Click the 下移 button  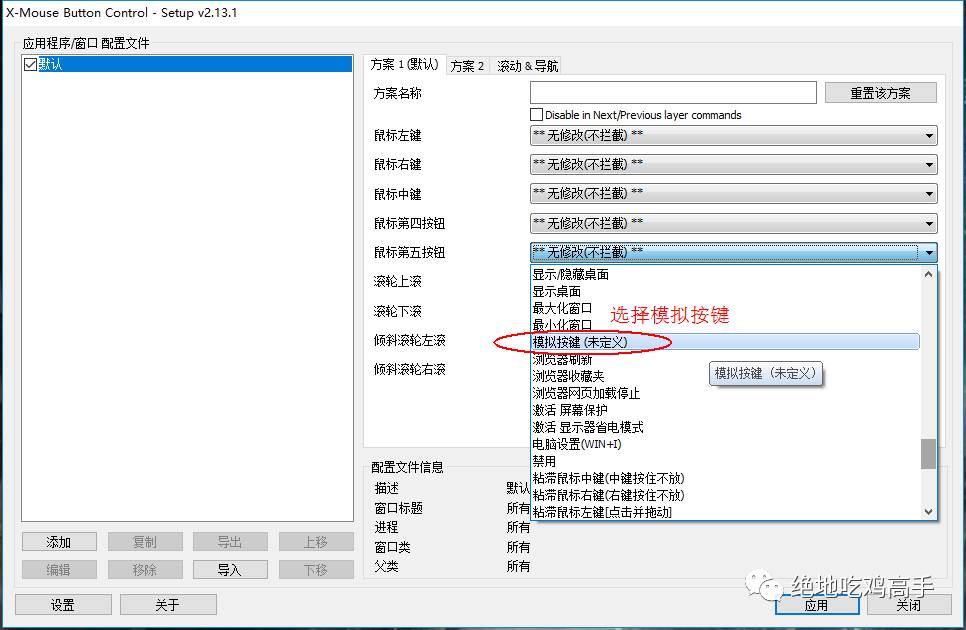pyautogui.click(x=316, y=570)
